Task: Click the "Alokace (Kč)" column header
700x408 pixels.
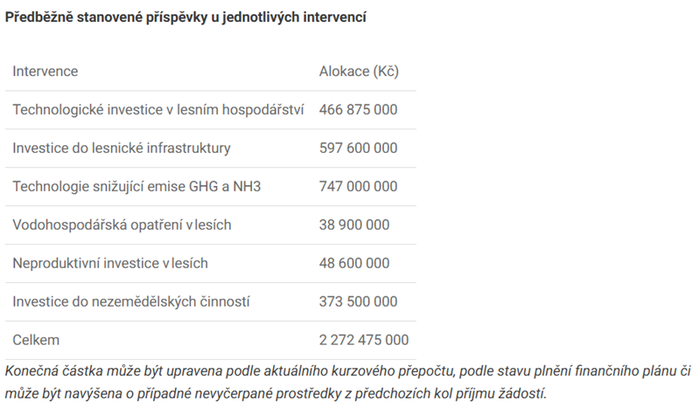Action: [x=359, y=72]
